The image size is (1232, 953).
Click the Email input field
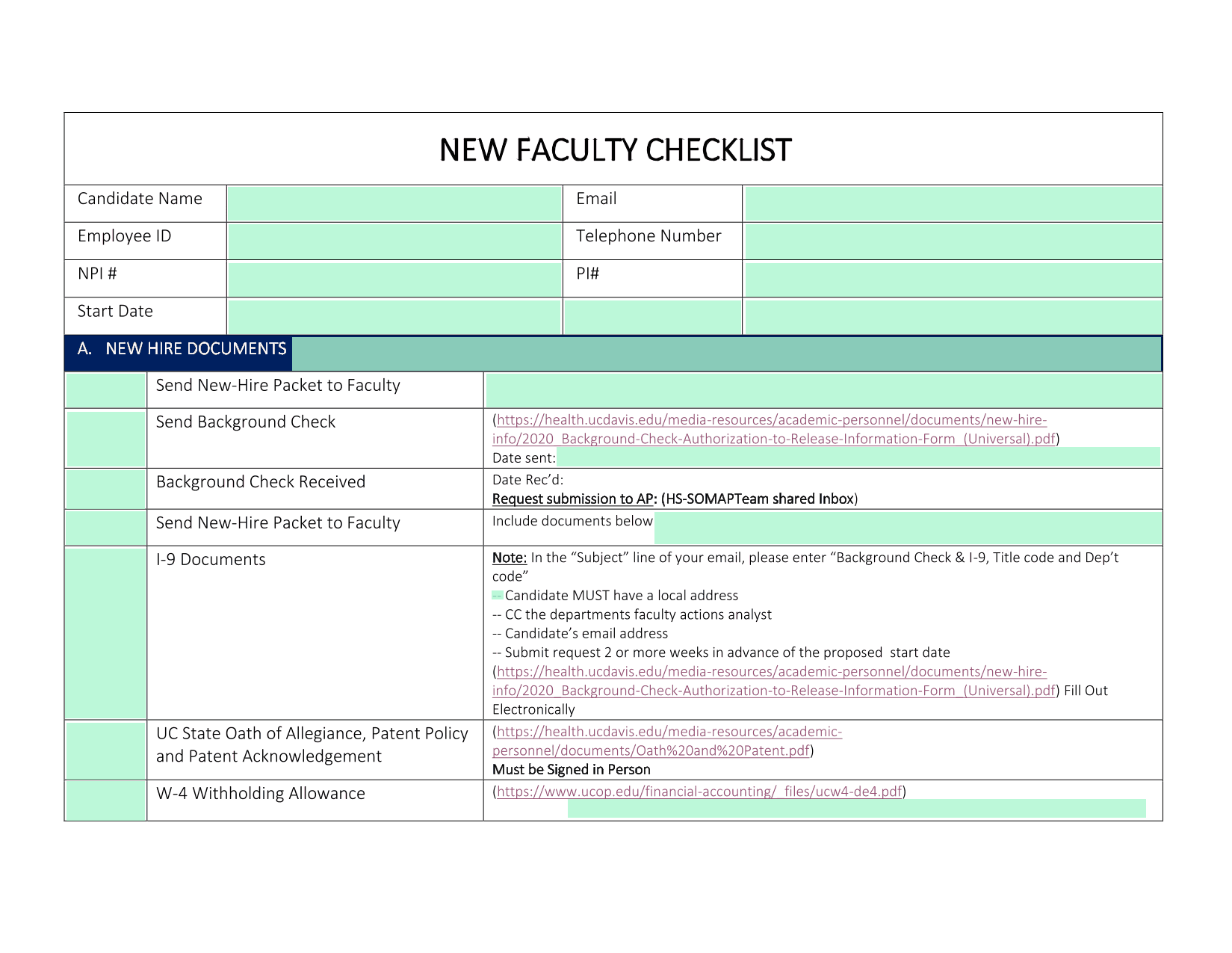(953, 203)
